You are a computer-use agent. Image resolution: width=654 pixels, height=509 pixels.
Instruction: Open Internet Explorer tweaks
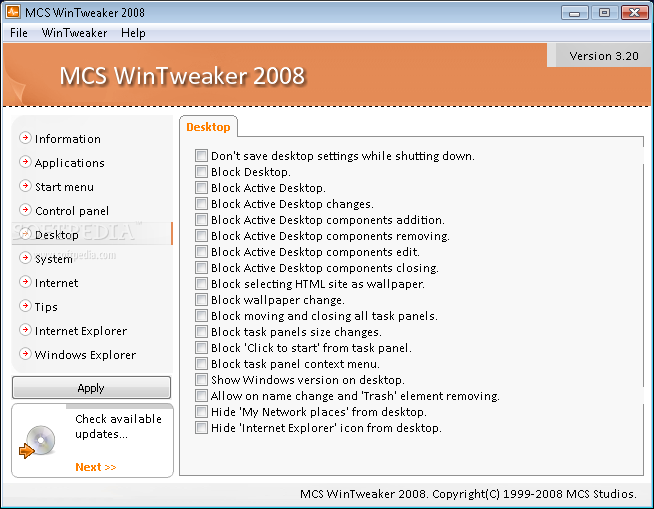point(81,331)
